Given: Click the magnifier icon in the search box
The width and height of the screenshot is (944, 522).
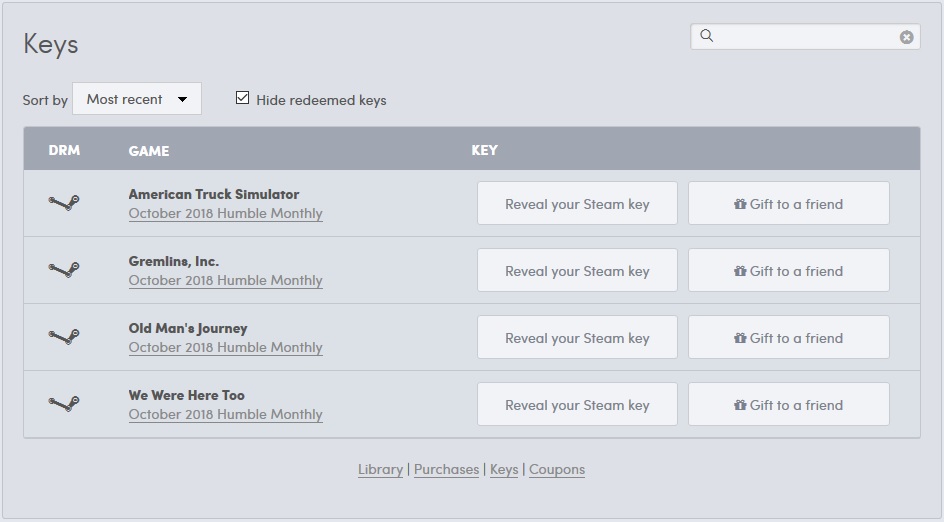Looking at the screenshot, I should tap(707, 36).
